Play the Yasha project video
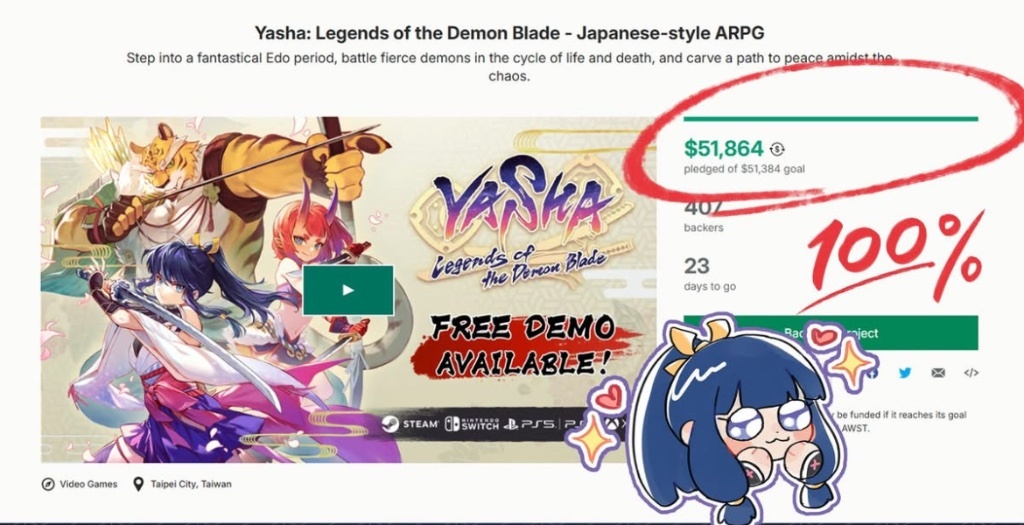 click(348, 290)
